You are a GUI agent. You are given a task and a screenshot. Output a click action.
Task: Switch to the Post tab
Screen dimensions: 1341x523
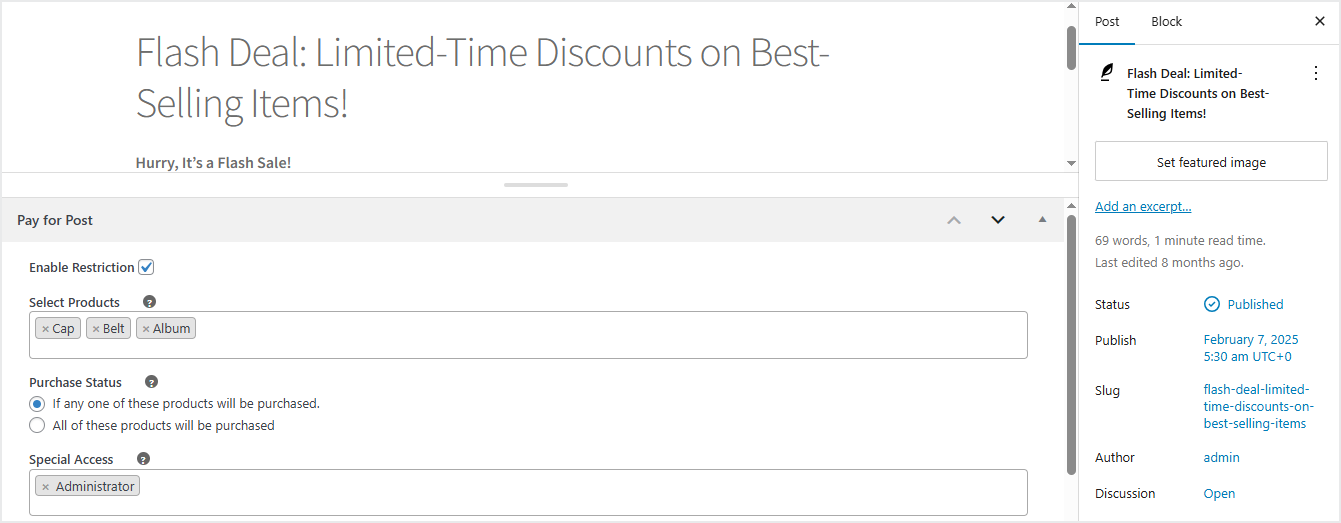click(1107, 21)
